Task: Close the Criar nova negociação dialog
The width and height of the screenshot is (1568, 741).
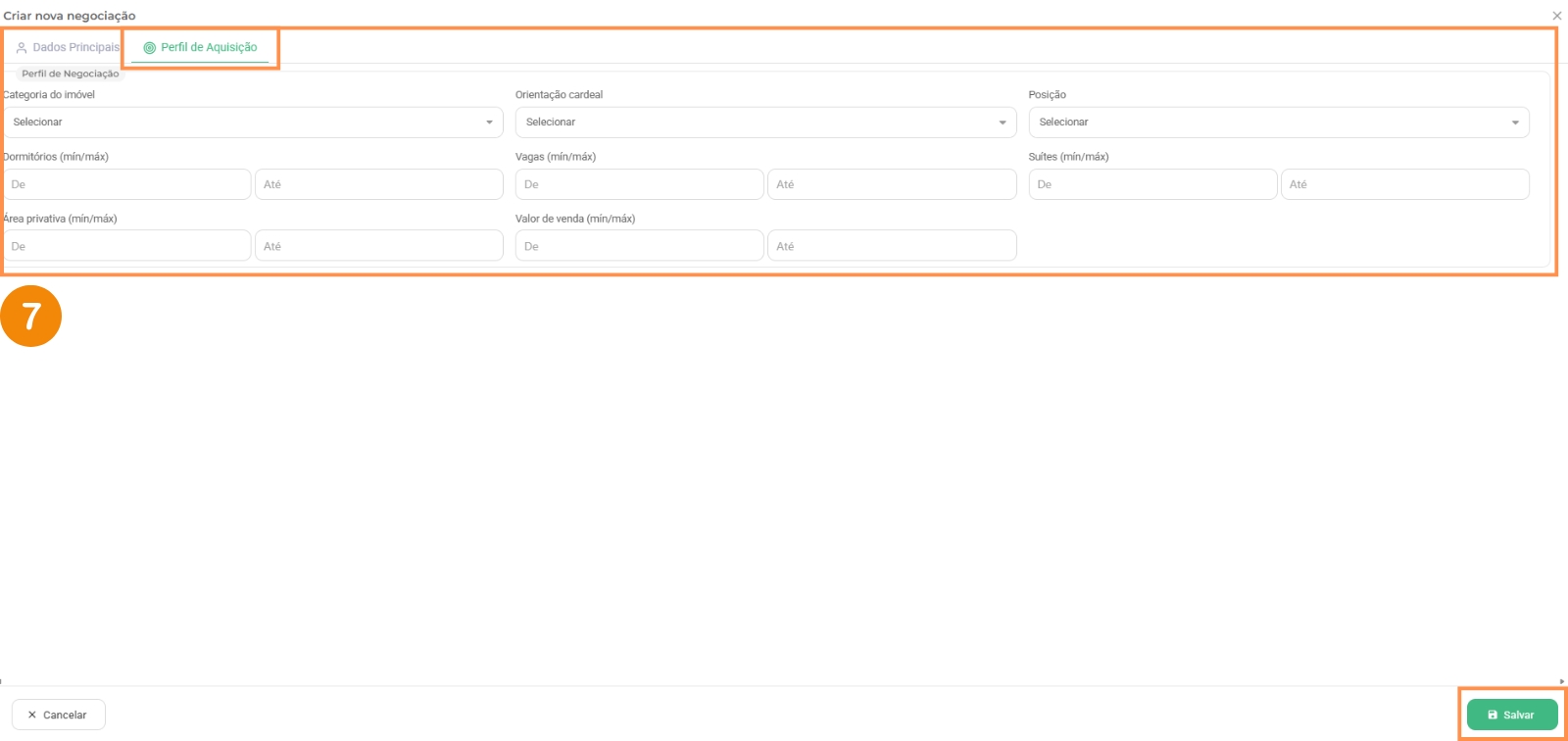Action: (x=1556, y=16)
